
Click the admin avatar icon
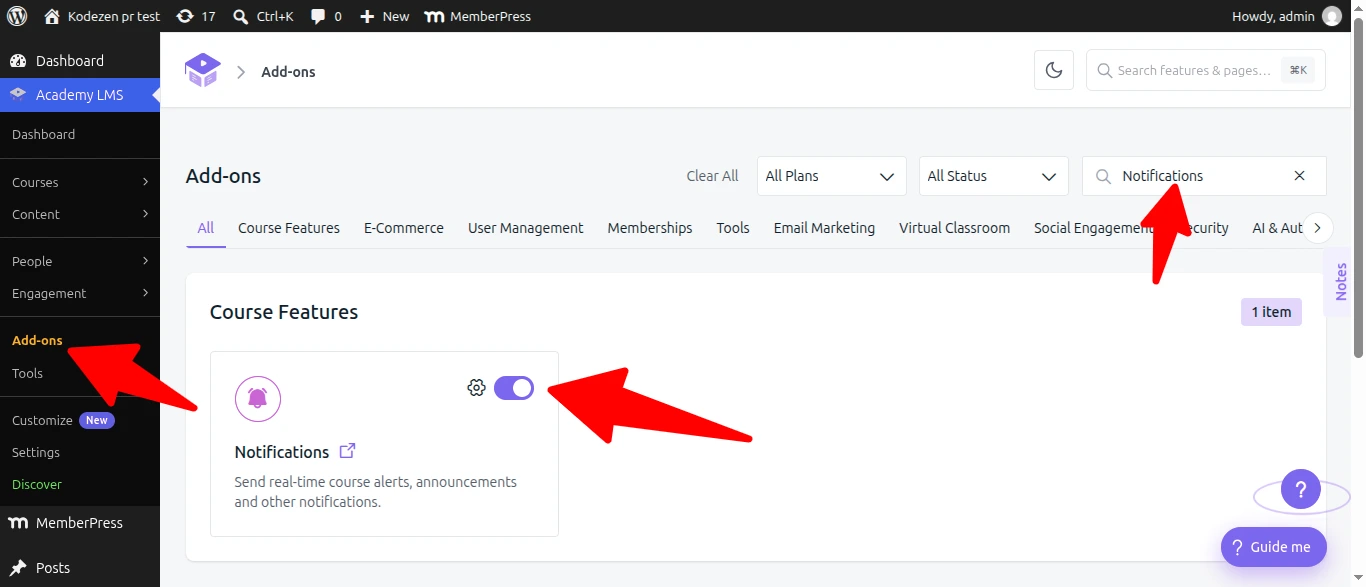click(1332, 16)
